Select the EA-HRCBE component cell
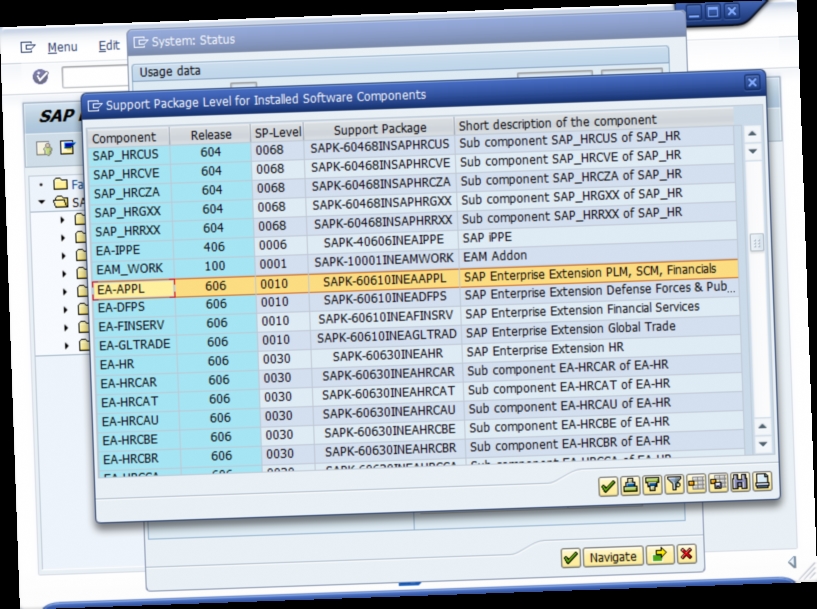The height and width of the screenshot is (609, 817). 141,440
